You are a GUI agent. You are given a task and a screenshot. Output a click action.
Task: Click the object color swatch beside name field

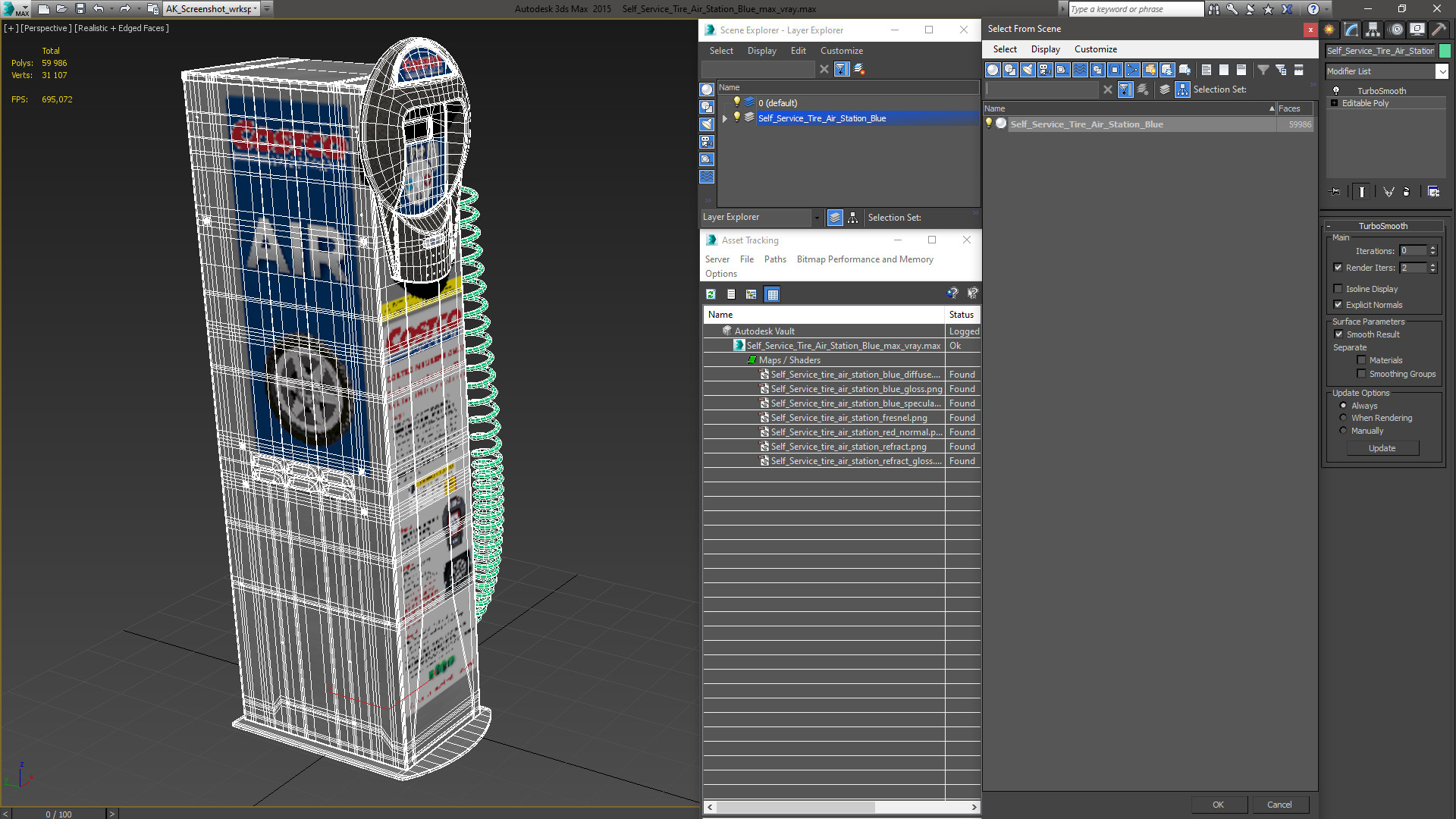[x=1445, y=51]
